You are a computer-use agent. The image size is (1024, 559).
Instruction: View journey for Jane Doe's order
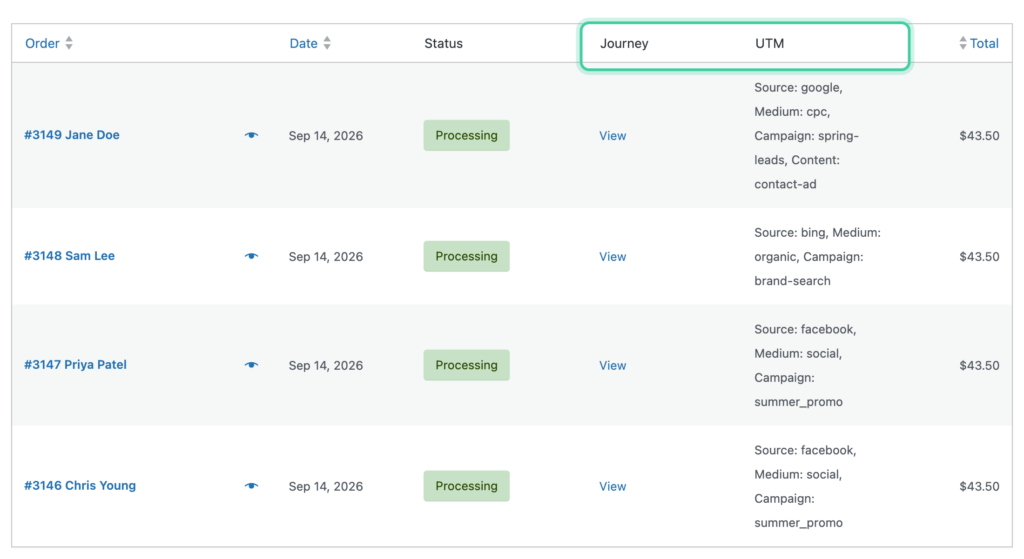point(613,136)
